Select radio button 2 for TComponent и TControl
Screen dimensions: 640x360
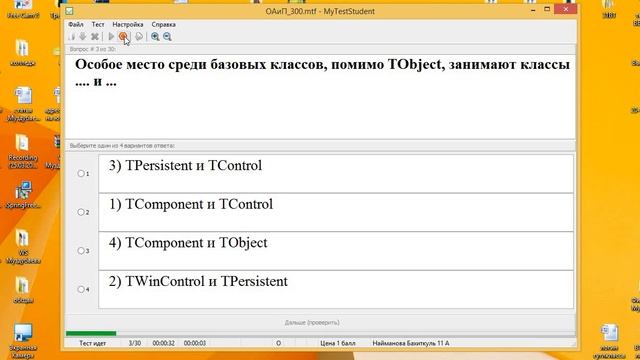pyautogui.click(x=81, y=212)
